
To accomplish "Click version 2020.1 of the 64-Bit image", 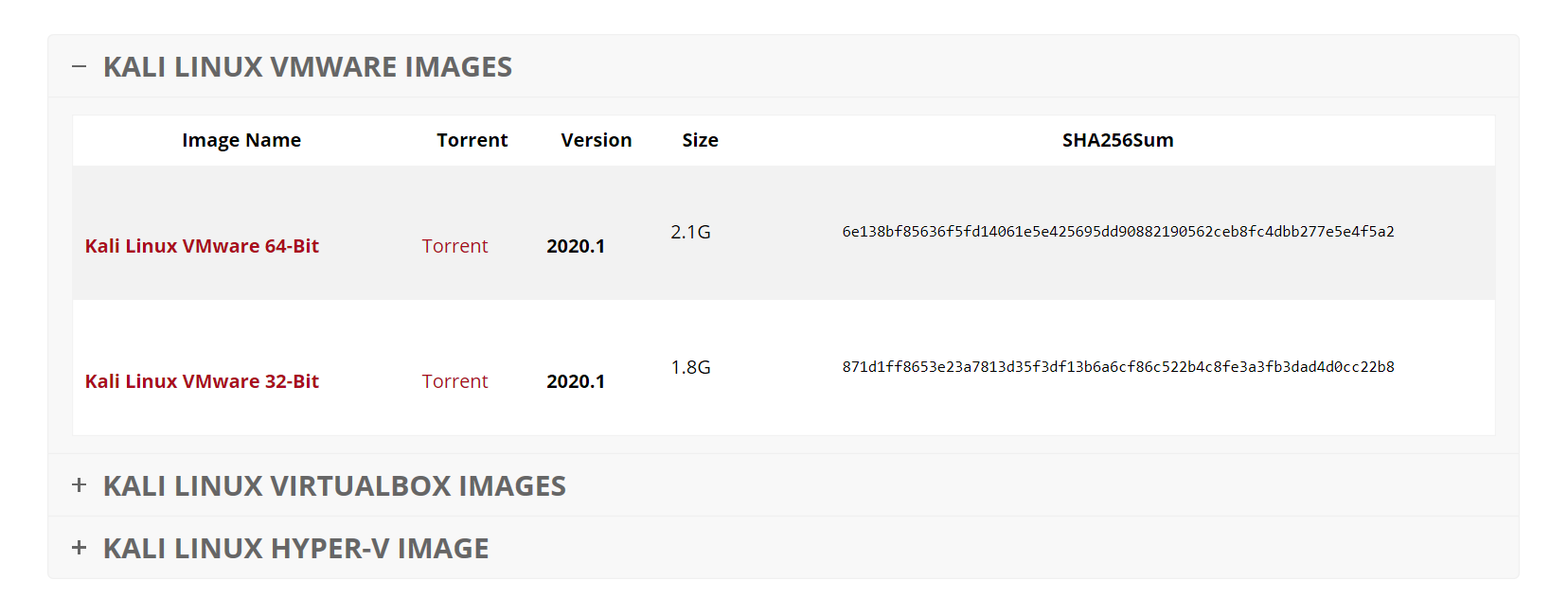I will click(576, 246).
